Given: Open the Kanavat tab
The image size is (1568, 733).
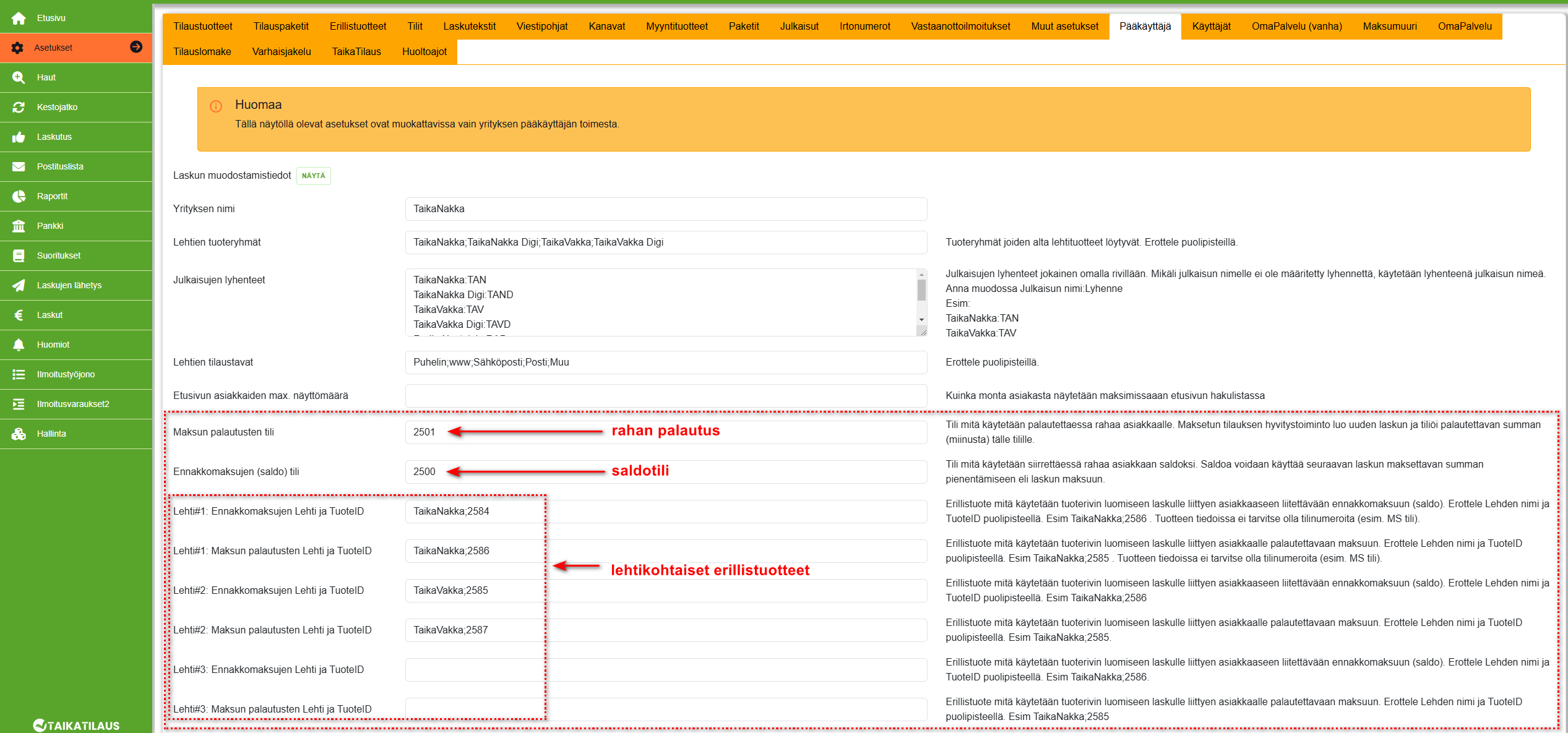Looking at the screenshot, I should (607, 26).
